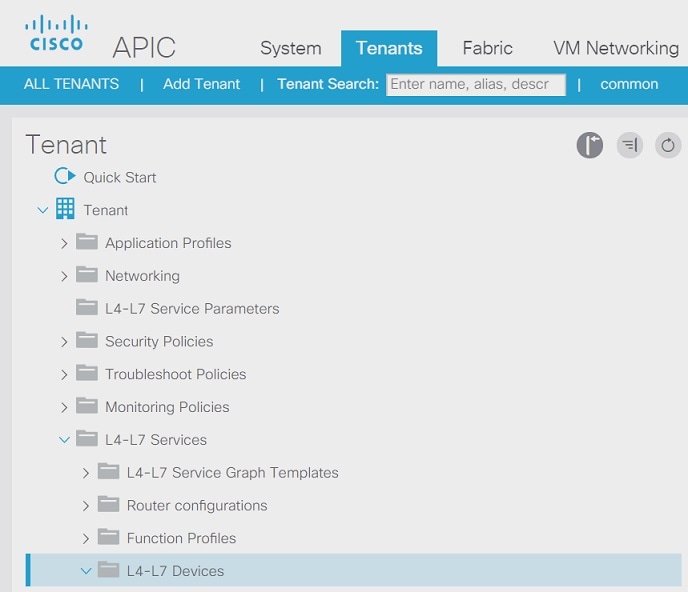
Task: Open the common tenant link
Action: coord(629,84)
